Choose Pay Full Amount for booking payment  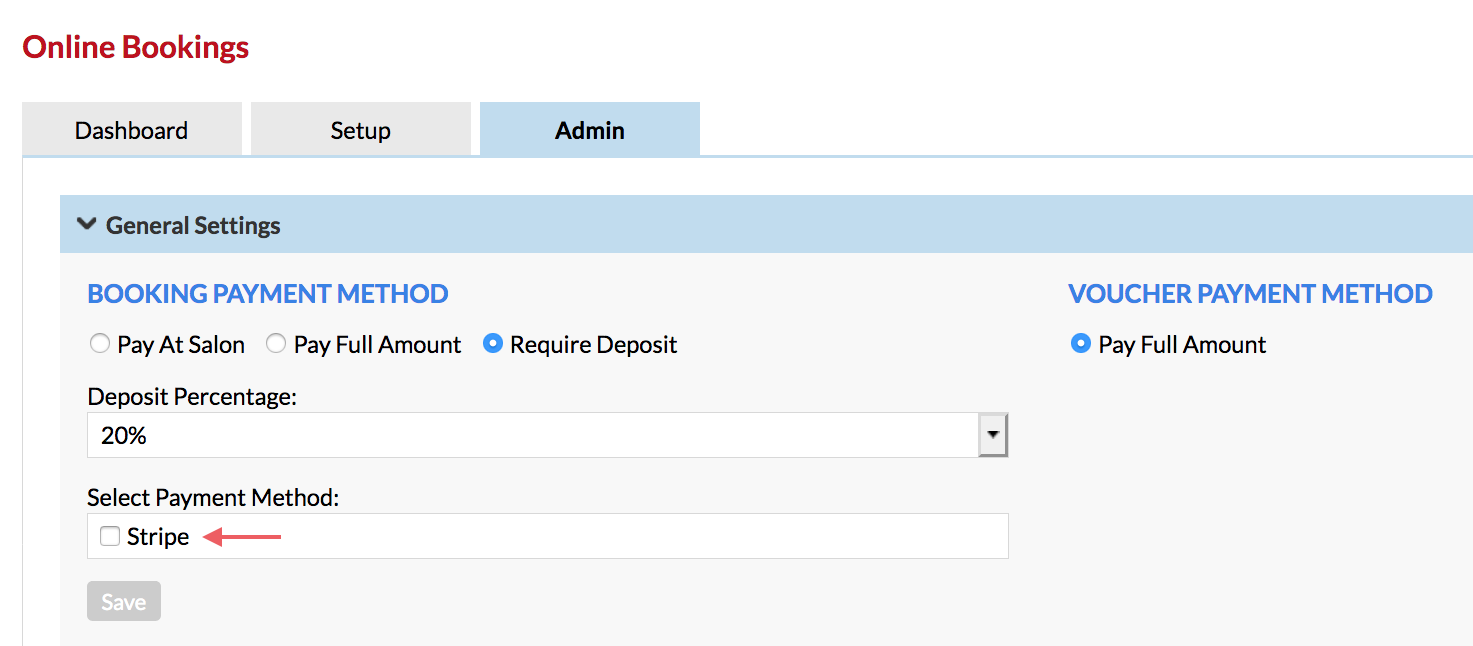pos(276,344)
